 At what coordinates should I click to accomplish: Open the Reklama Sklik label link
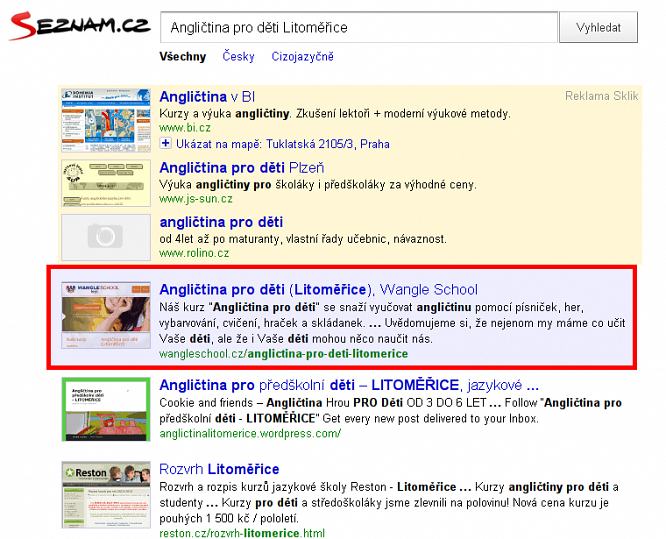(x=601, y=96)
